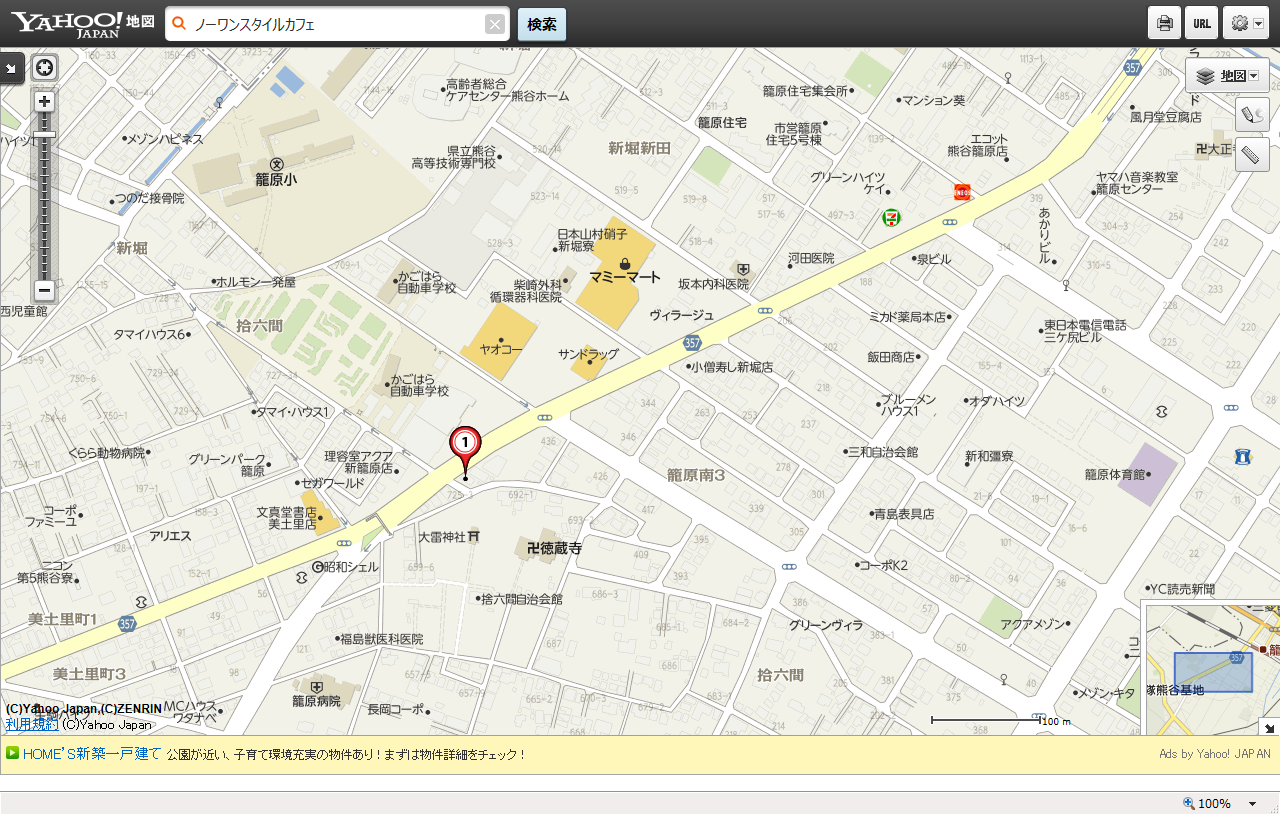Open the URL share button
This screenshot has width=1280, height=815.
pyautogui.click(x=1201, y=23)
